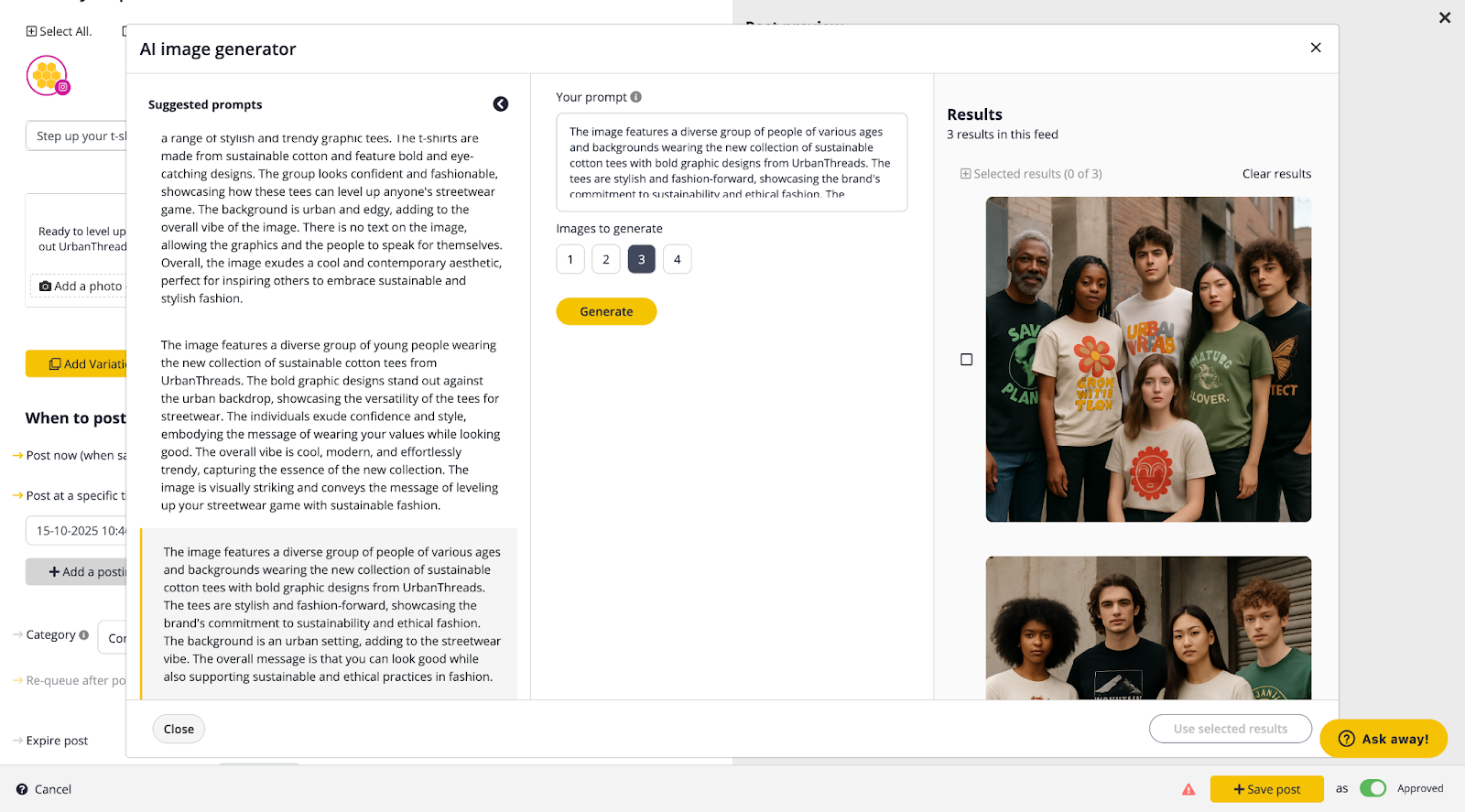This screenshot has width=1465, height=812.
Task: Select the highlighted 'people of various ages' suggested prompt
Action: [329, 614]
